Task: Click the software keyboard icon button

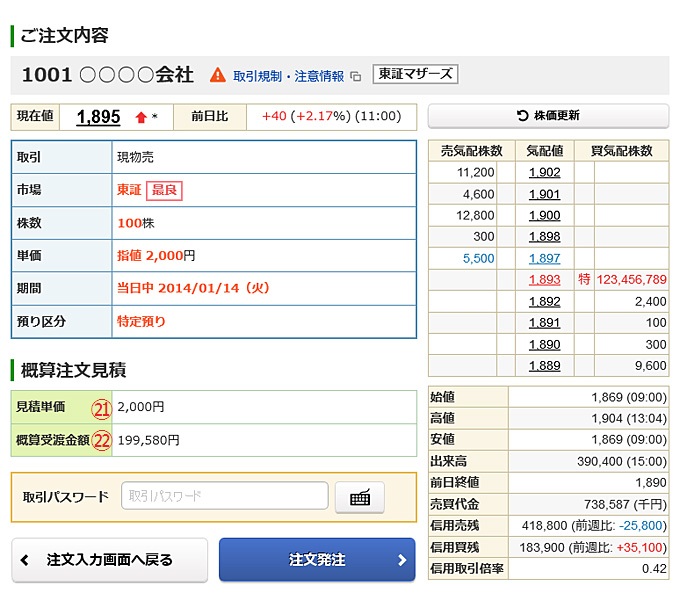Action: (360, 497)
